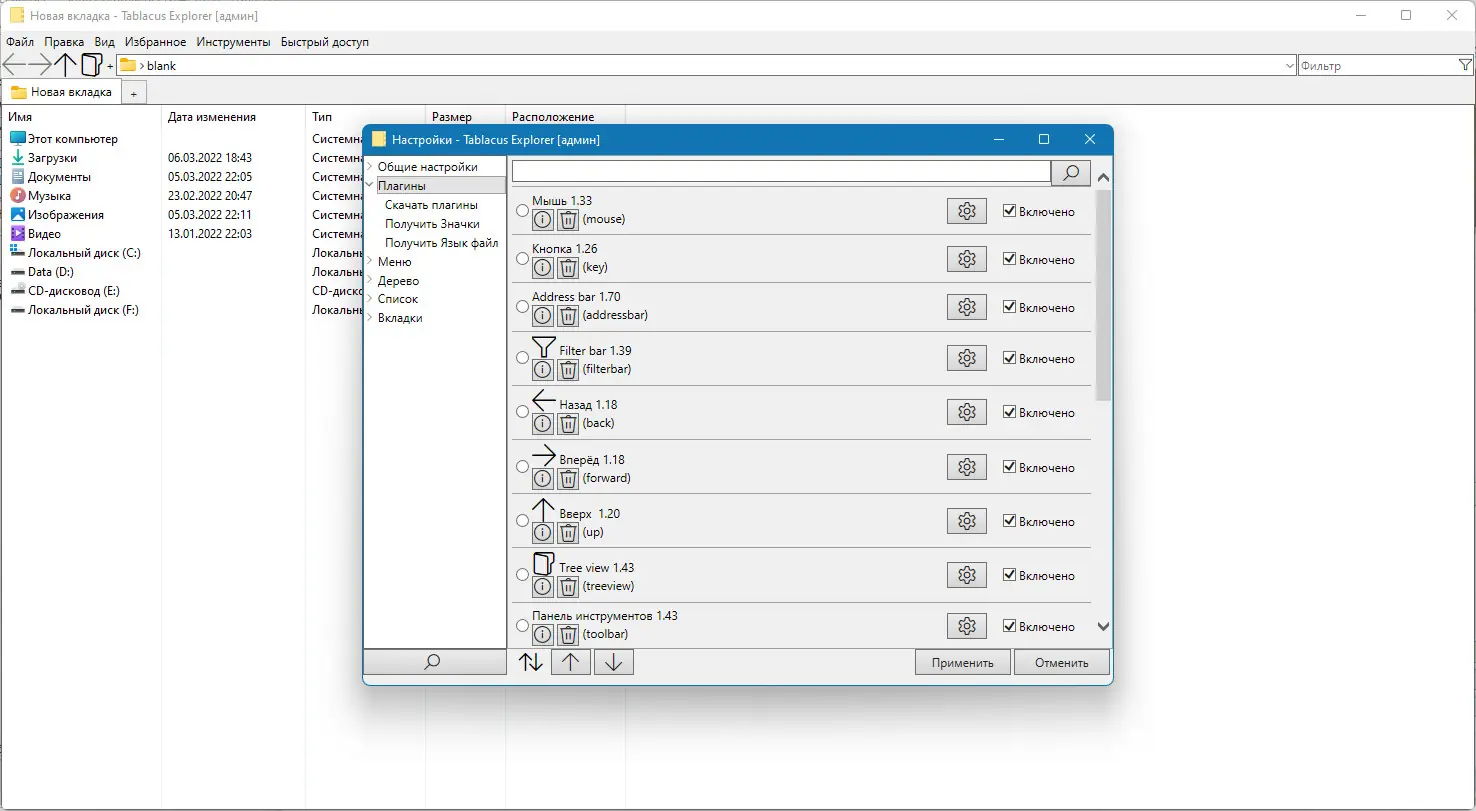Open settings gear for Кнопка plugin

(x=966, y=259)
